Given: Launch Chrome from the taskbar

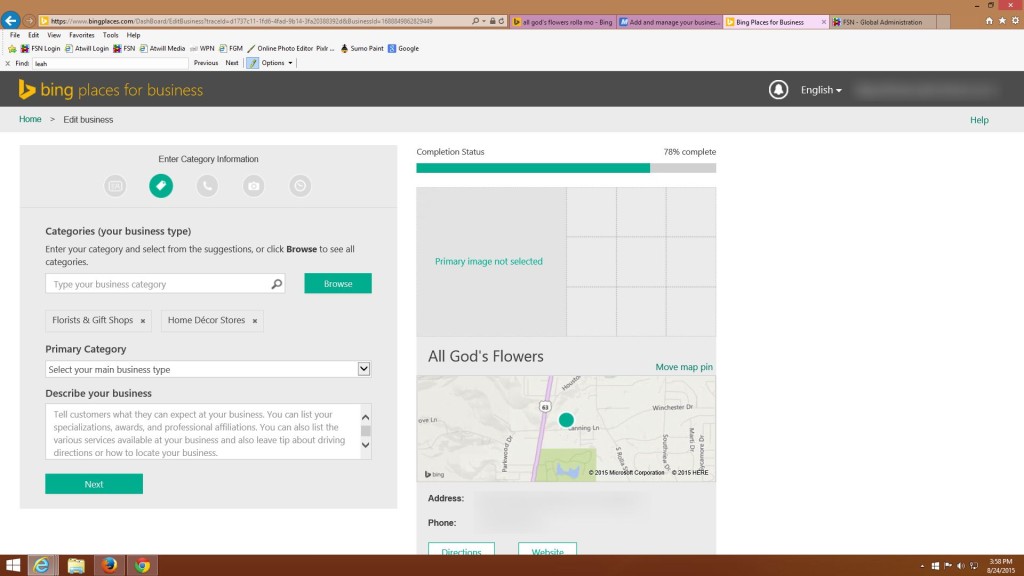Looking at the screenshot, I should click(x=142, y=565).
